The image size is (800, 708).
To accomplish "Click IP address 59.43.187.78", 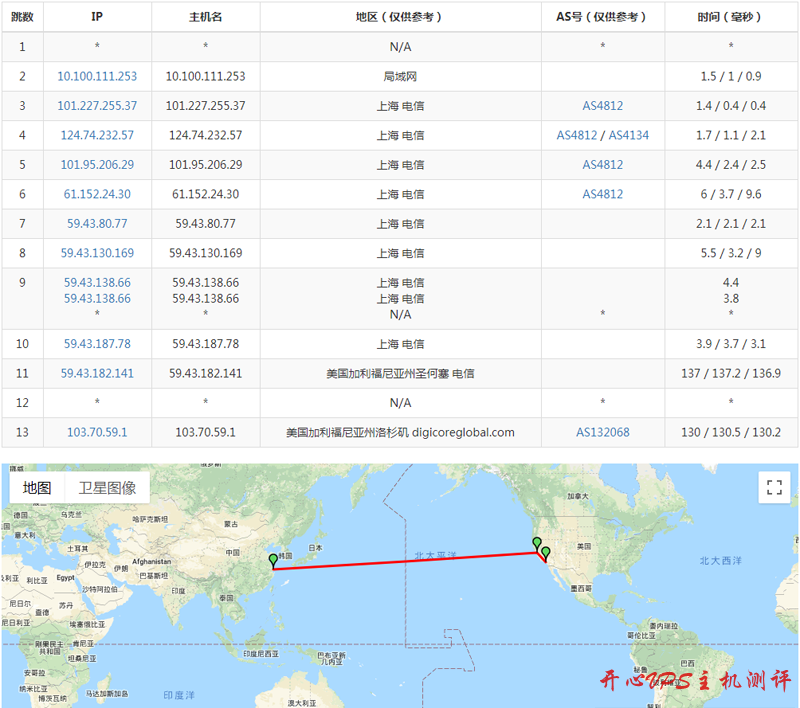I will (97, 344).
